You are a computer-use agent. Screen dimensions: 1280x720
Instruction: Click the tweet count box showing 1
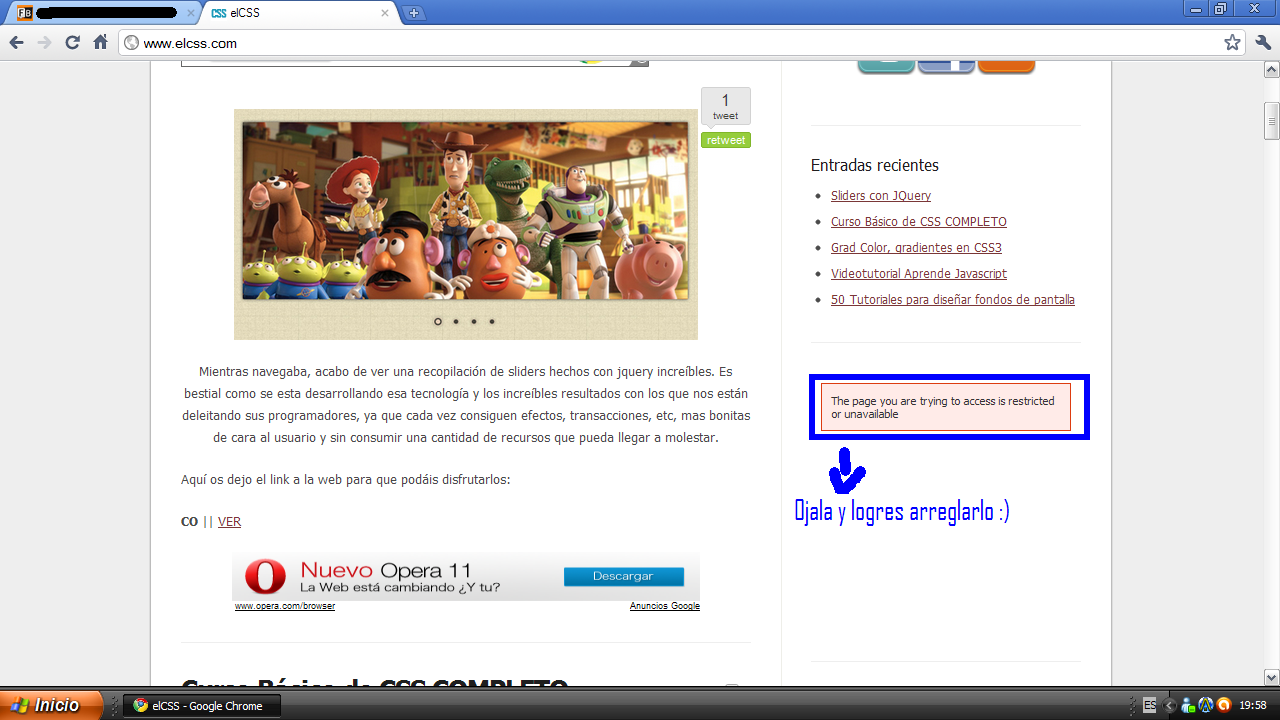[x=726, y=107]
